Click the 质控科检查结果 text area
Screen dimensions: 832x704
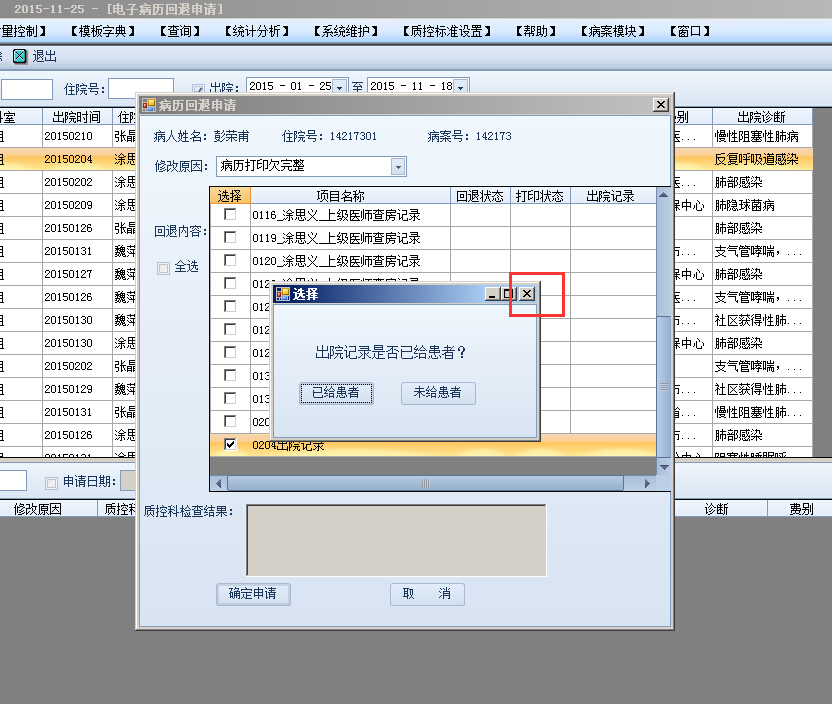(396, 540)
